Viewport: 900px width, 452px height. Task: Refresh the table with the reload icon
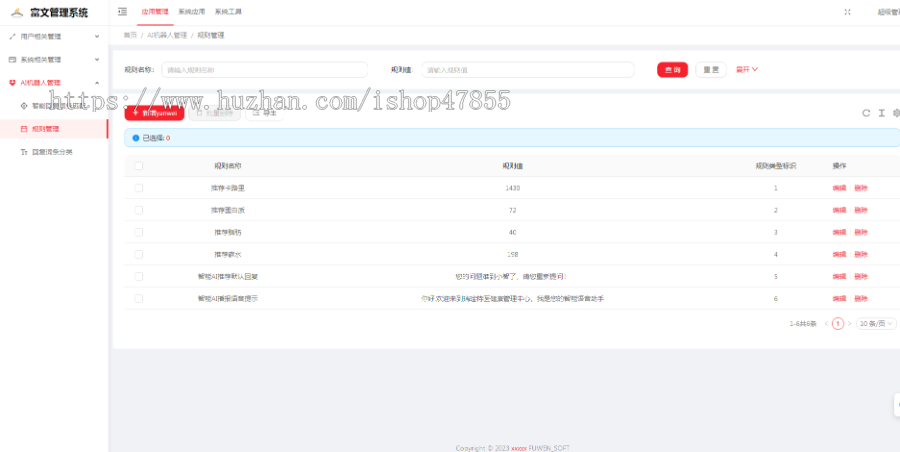(x=866, y=113)
